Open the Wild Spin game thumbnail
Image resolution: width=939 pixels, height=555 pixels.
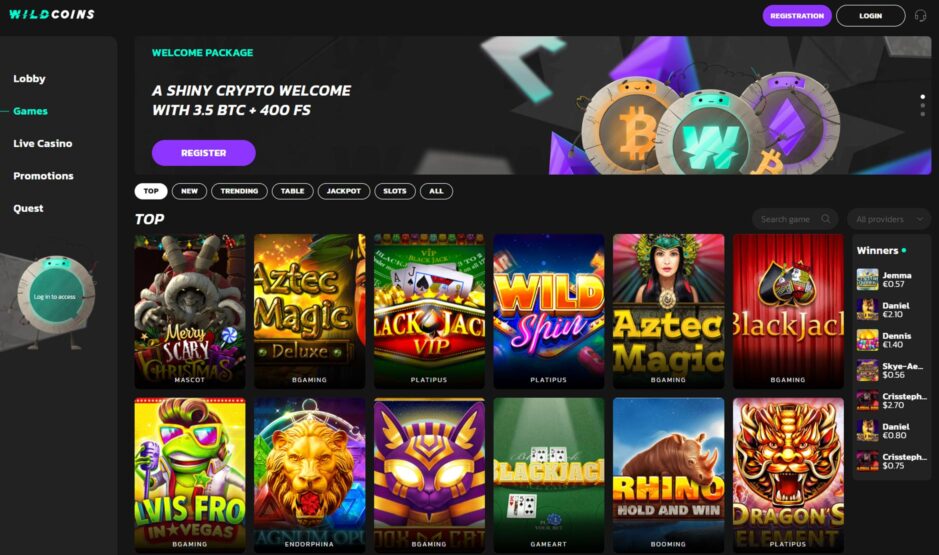(549, 311)
